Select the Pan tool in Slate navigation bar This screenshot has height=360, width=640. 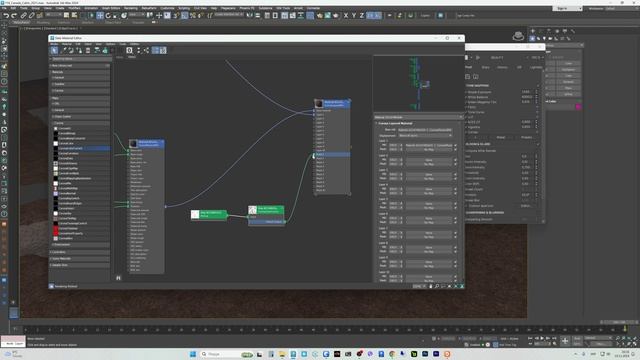(x=431, y=286)
